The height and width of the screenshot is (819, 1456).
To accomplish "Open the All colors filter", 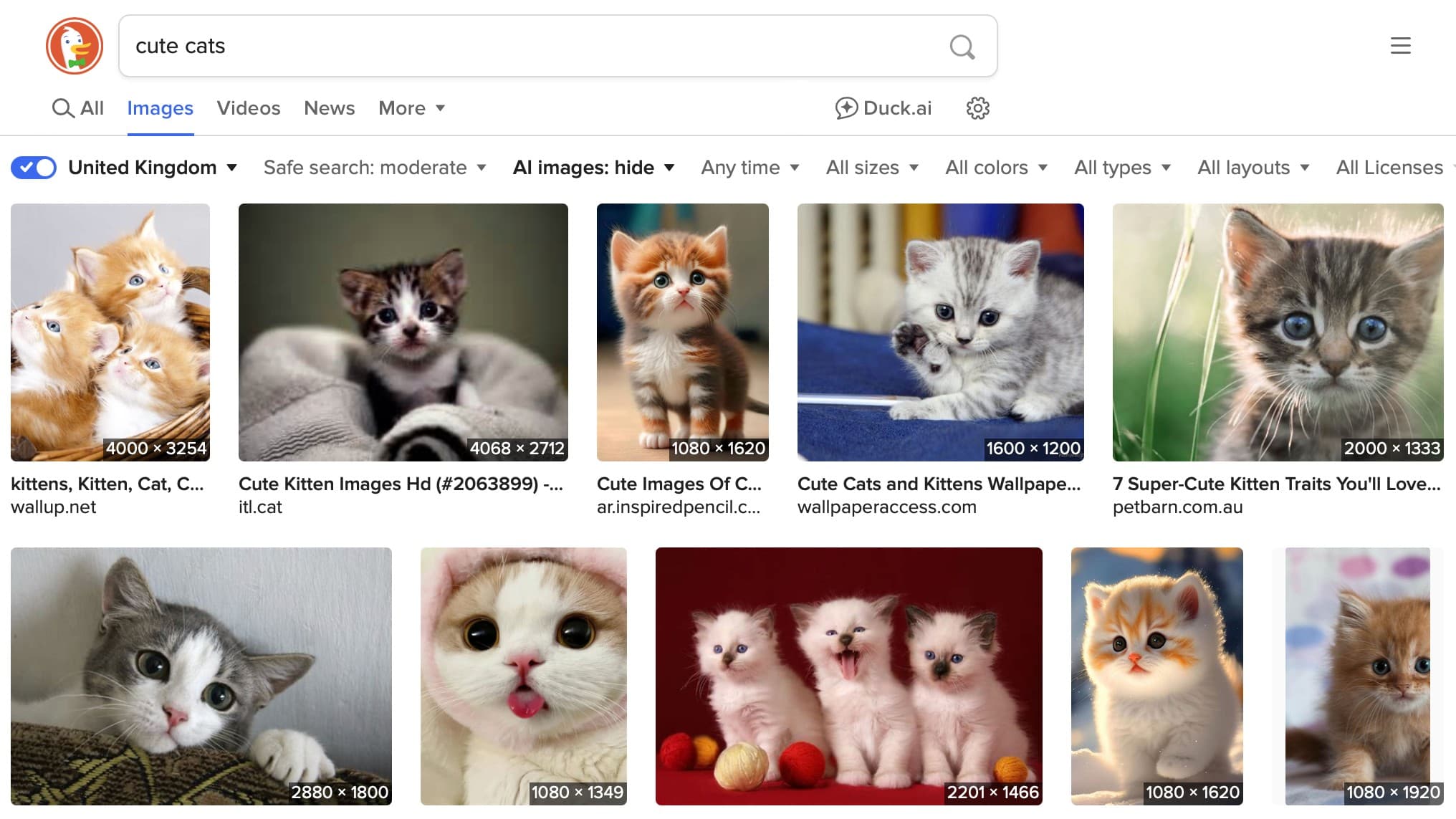I will pyautogui.click(x=995, y=168).
